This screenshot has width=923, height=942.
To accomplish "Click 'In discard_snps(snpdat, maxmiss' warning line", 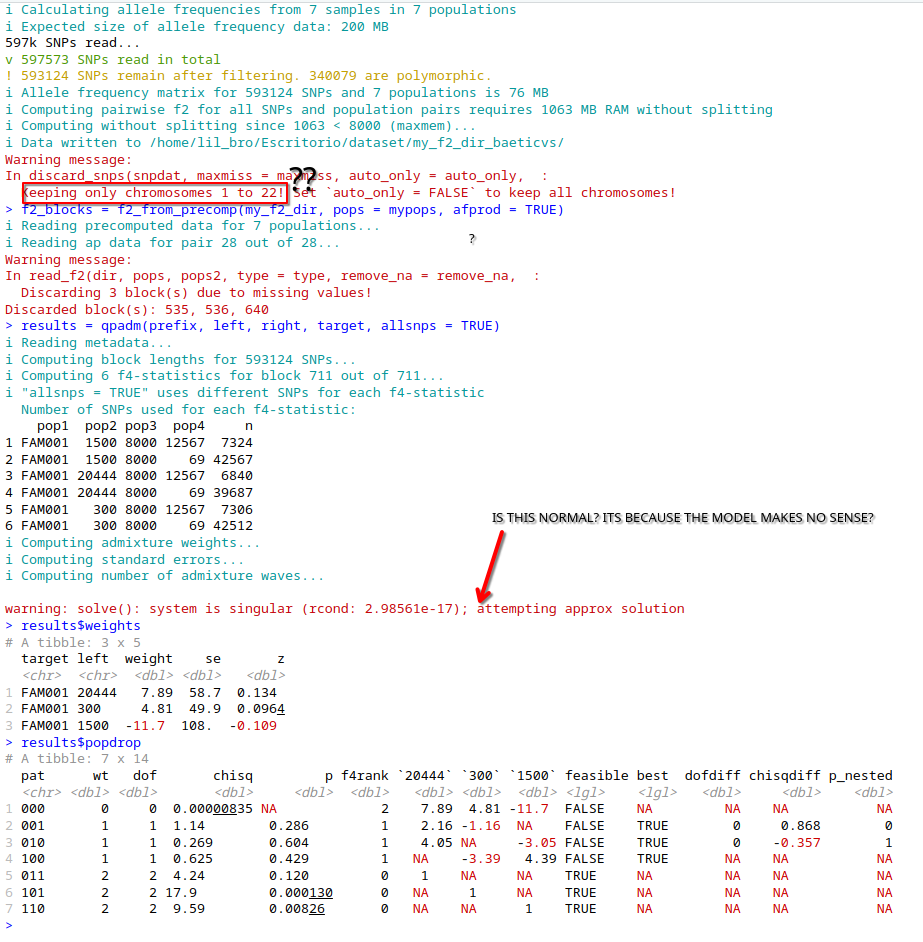I will click(276, 175).
